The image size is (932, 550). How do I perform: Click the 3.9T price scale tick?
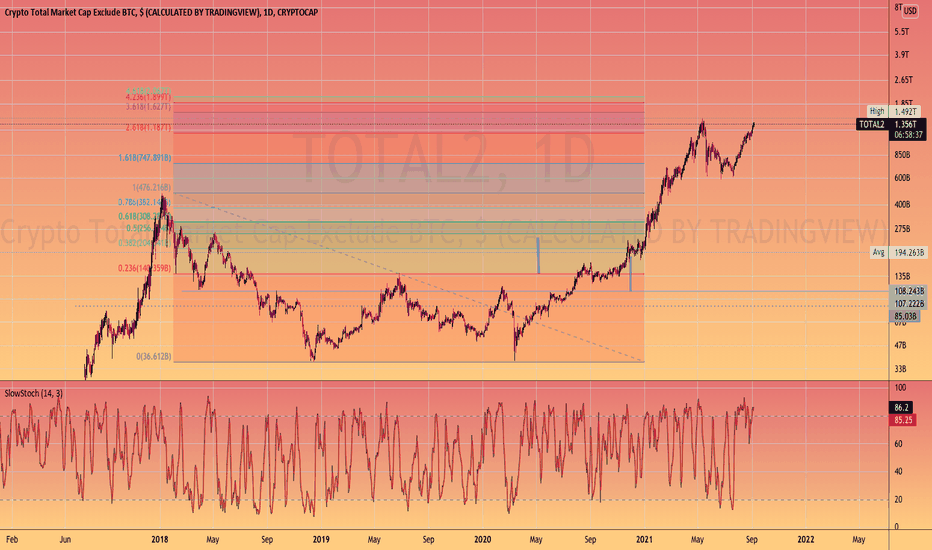[x=901, y=55]
